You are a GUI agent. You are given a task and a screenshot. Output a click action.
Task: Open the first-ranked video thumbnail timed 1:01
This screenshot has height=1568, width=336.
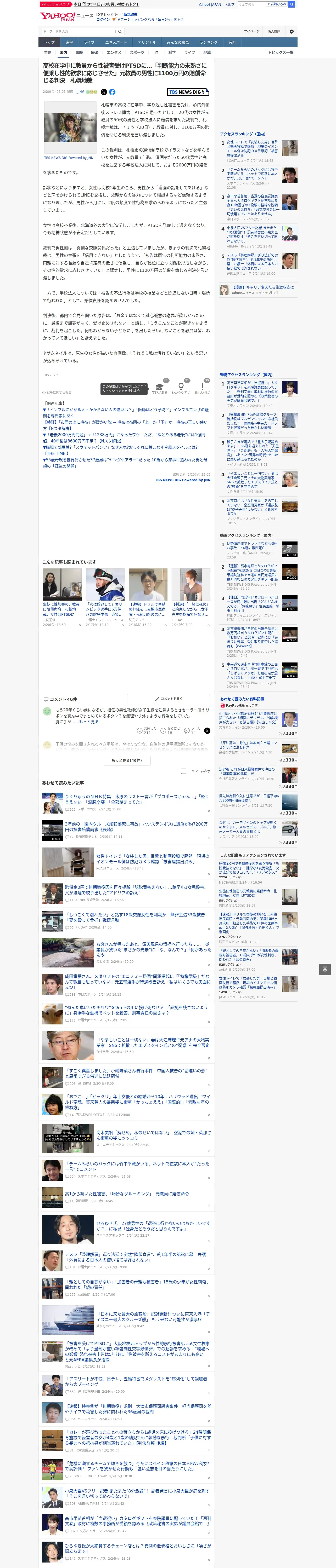[x=290, y=549]
